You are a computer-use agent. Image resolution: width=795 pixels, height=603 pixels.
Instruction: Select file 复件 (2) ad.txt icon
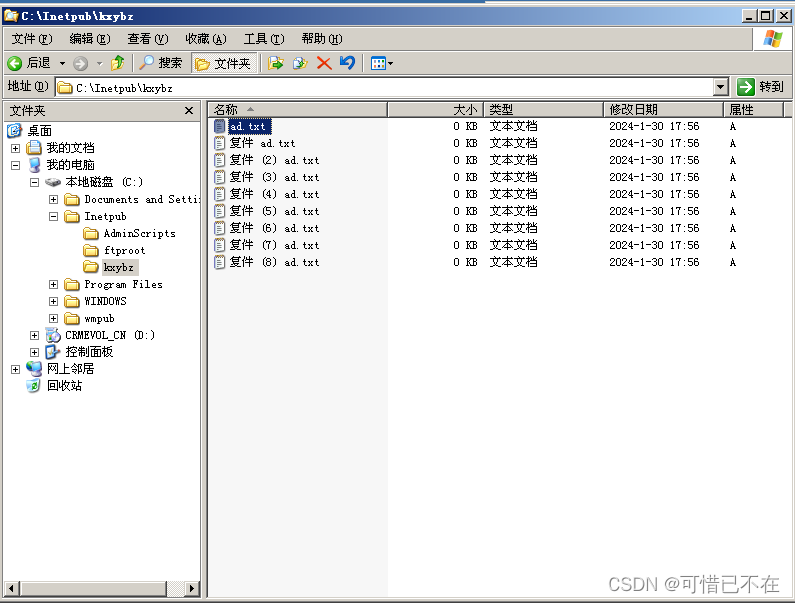click(220, 160)
